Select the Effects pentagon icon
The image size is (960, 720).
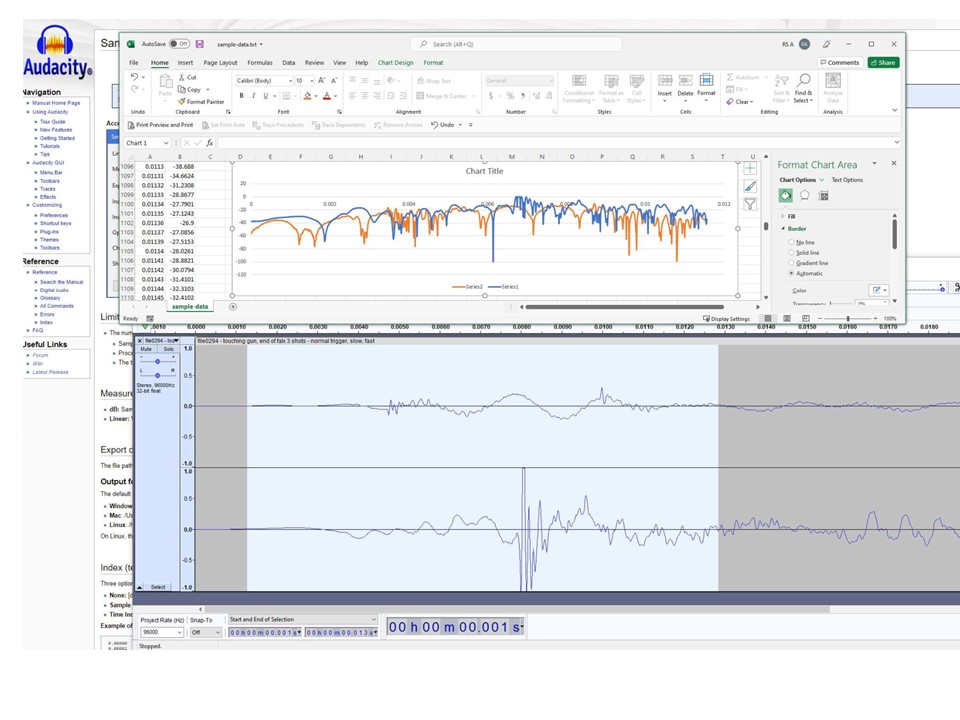pyautogui.click(x=804, y=195)
